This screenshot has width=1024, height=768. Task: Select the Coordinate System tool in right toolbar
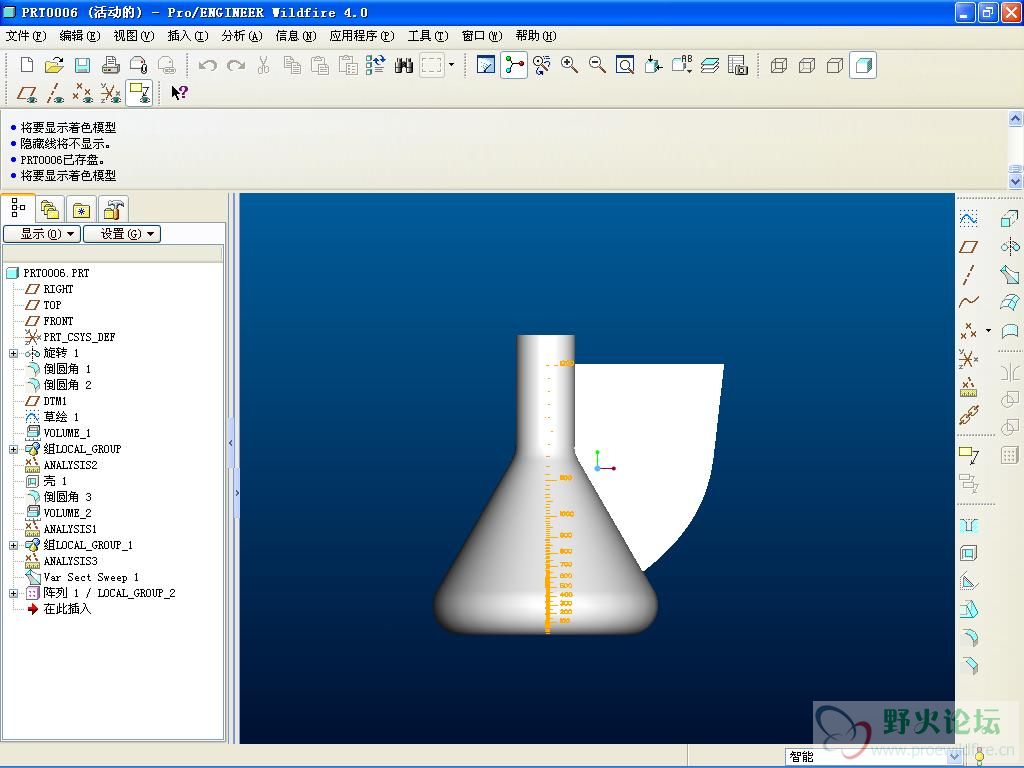[x=968, y=359]
